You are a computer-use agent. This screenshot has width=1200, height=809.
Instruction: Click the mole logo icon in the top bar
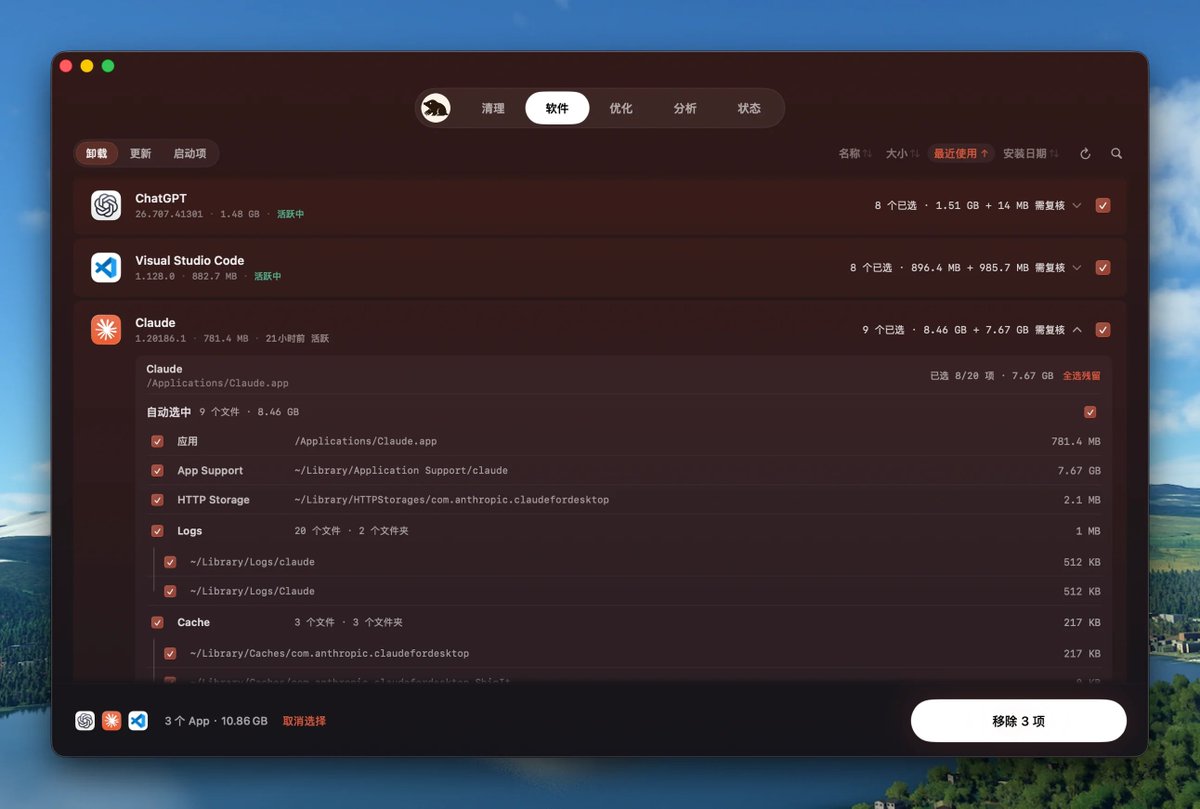[435, 108]
